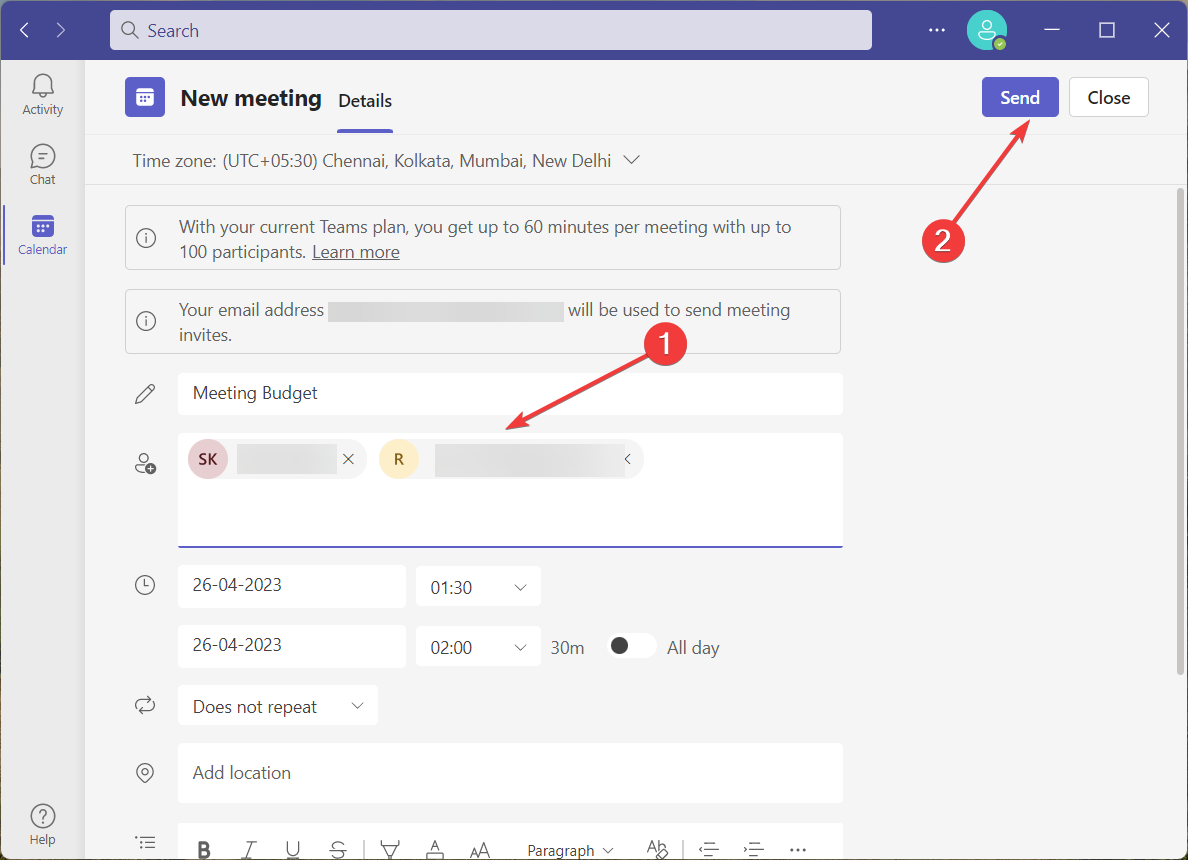
Task: Expand the Time zone dropdown
Action: pyautogui.click(x=631, y=160)
